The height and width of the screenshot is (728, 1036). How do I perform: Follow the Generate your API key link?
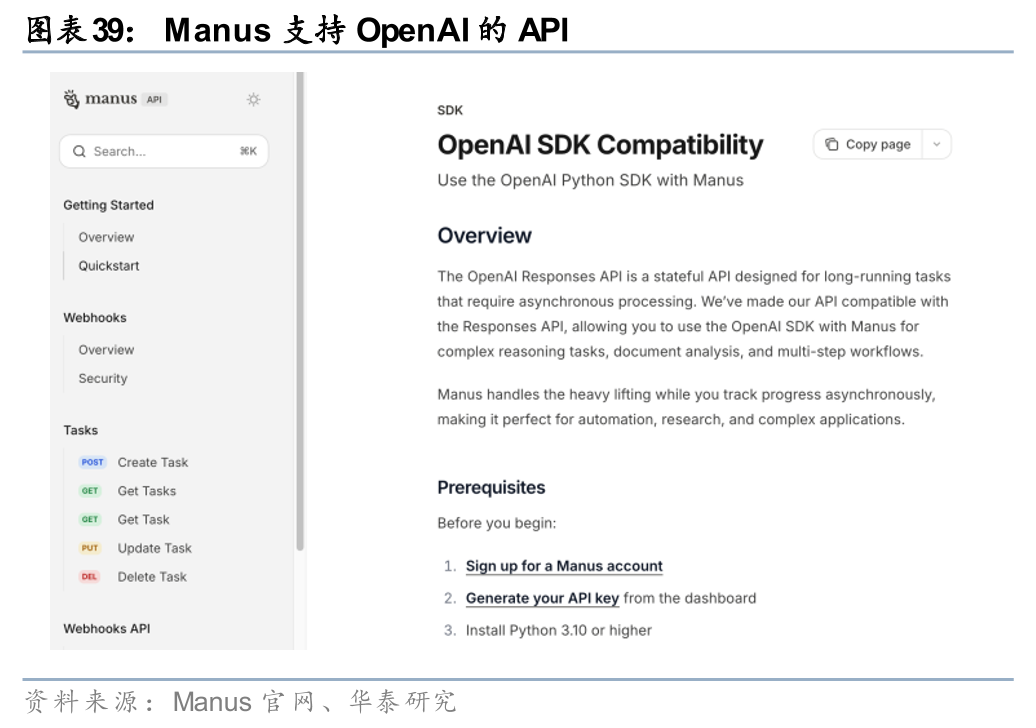(x=542, y=598)
